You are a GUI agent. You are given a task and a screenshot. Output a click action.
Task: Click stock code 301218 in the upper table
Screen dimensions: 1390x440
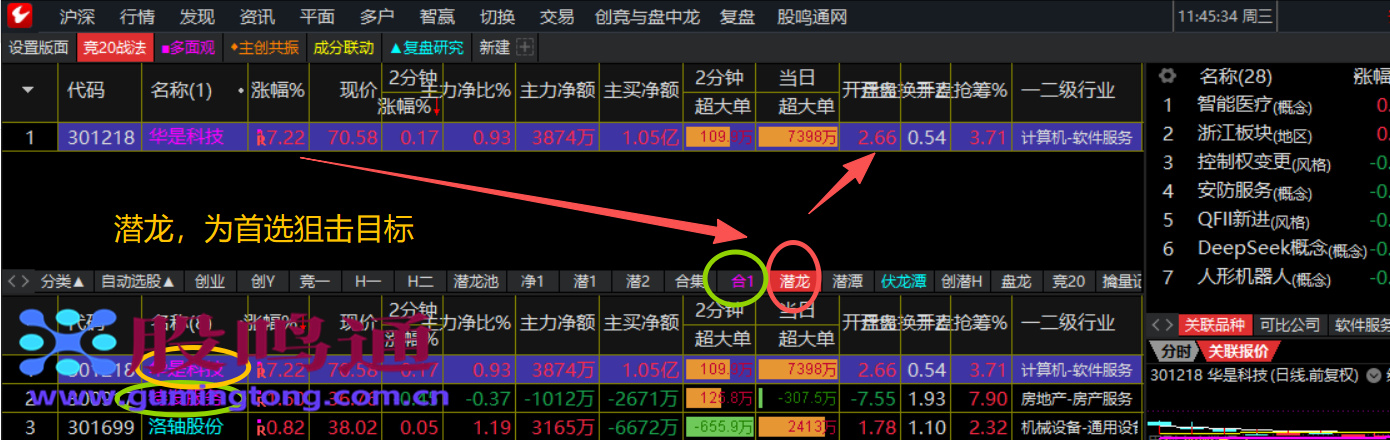click(101, 137)
